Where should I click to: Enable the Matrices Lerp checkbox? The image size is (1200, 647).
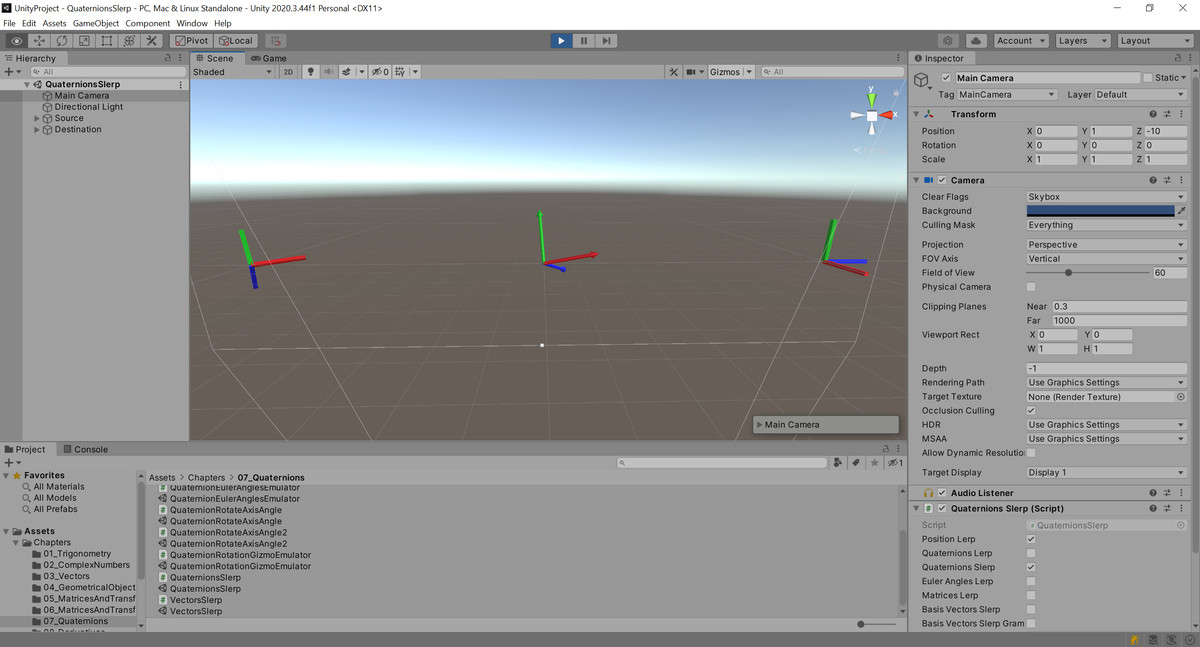click(1031, 595)
